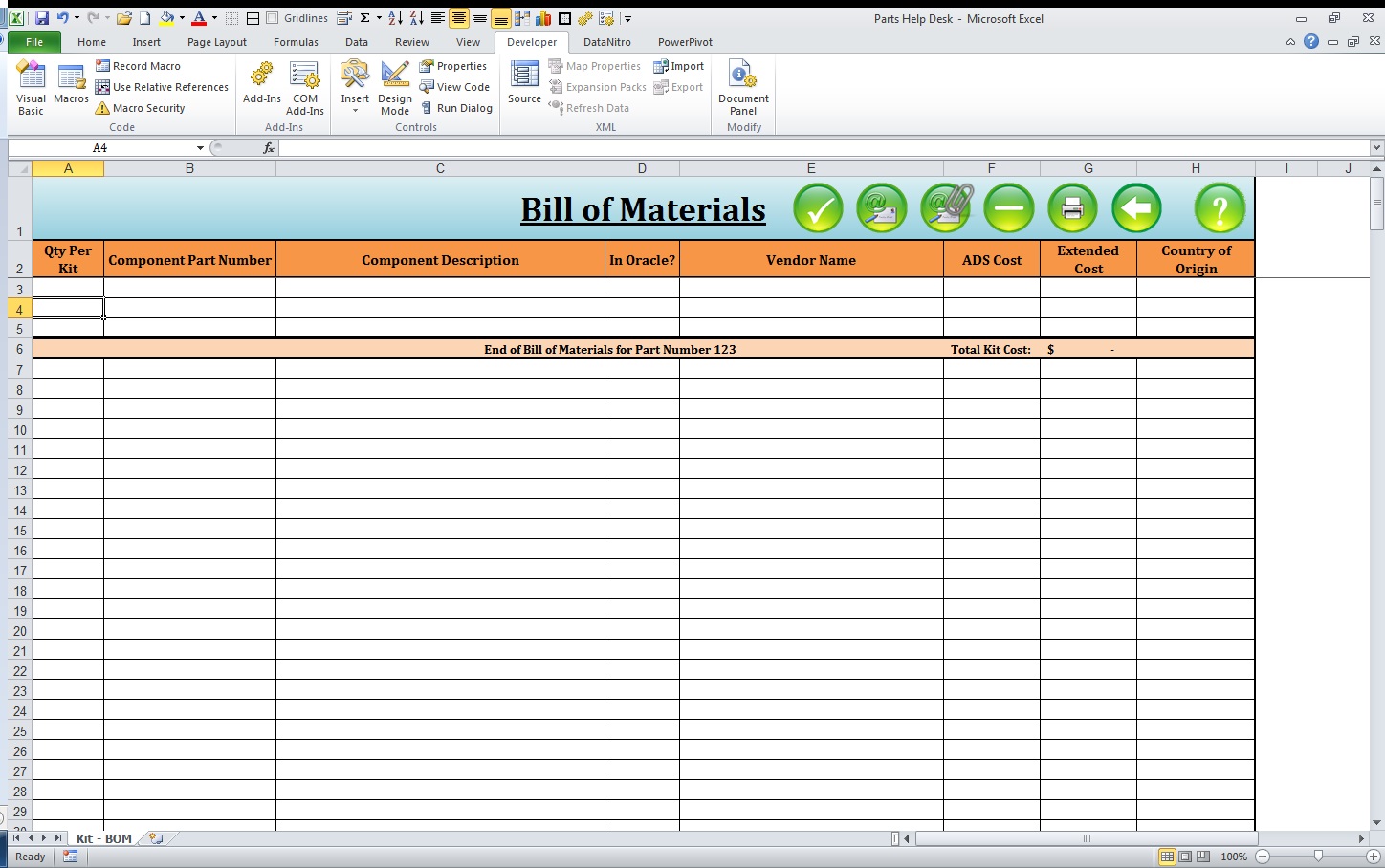Toggle Use Relative References

[x=162, y=87]
